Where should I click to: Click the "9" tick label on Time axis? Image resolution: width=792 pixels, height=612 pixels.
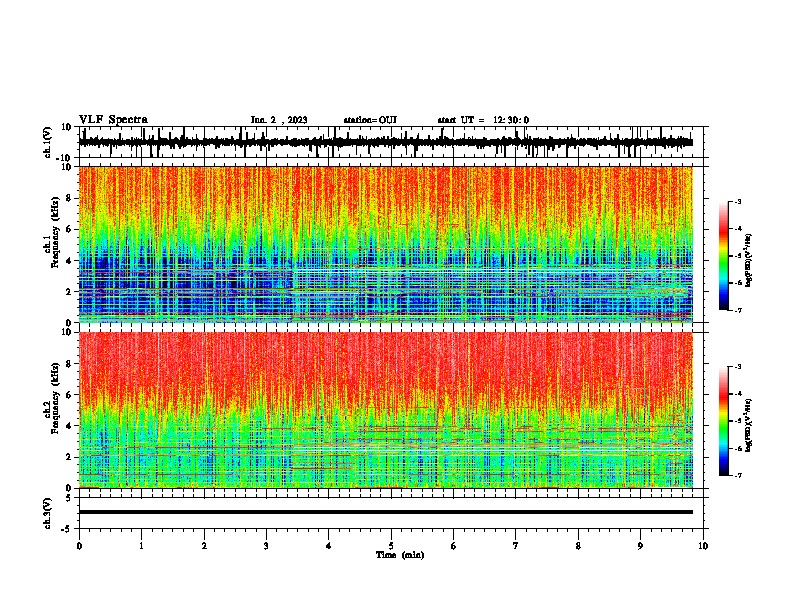(x=640, y=546)
